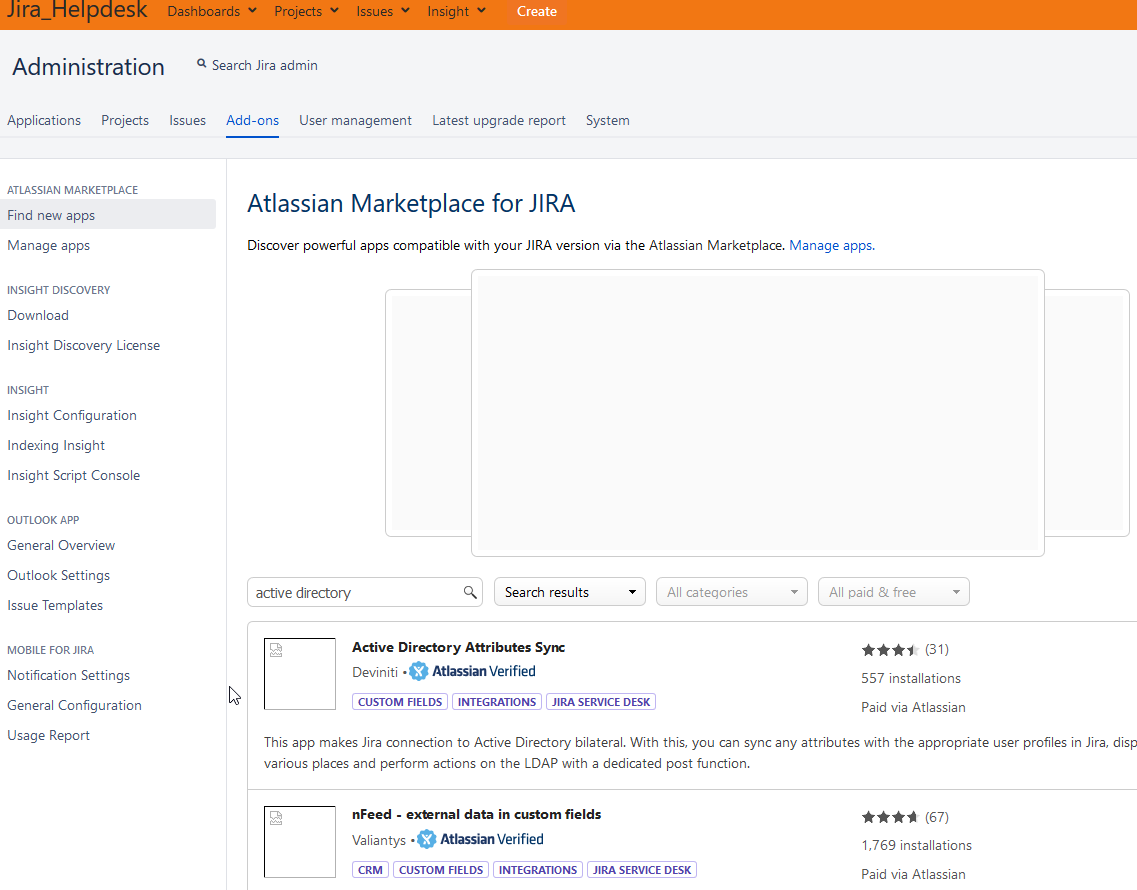Open nFeed app logo thumbnail
The height and width of the screenshot is (890, 1137).
[x=299, y=841]
